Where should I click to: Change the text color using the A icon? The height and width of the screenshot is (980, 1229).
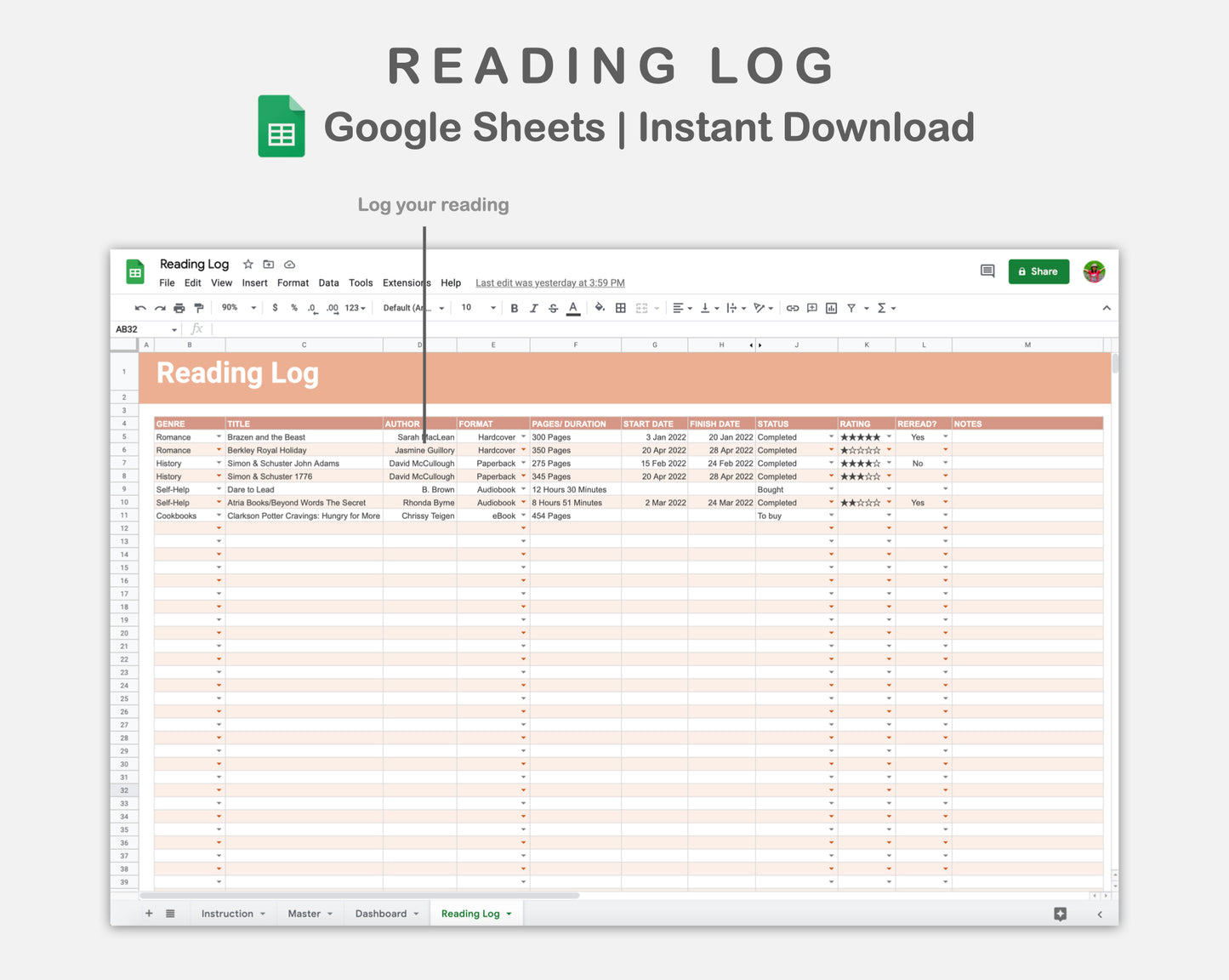pos(573,308)
